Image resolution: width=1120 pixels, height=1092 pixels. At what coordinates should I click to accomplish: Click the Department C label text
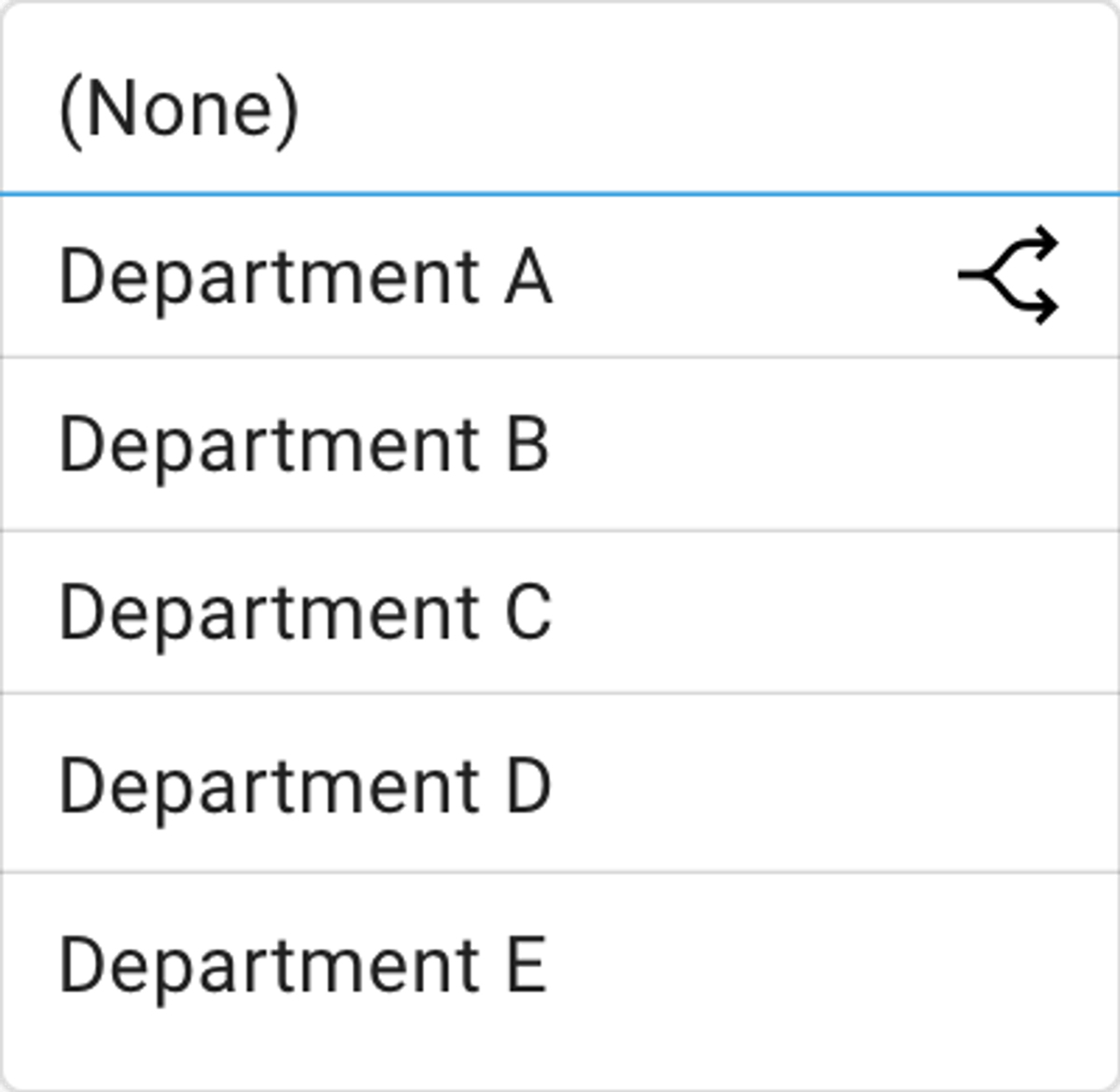pyautogui.click(x=305, y=615)
